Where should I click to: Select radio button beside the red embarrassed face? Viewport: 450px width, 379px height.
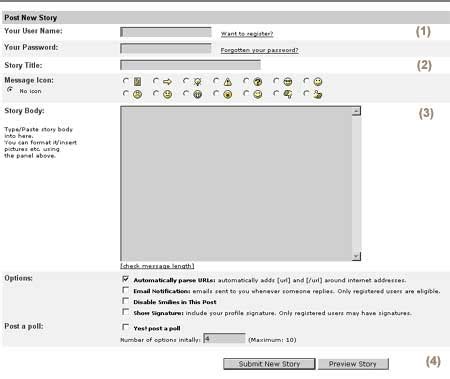216,93
